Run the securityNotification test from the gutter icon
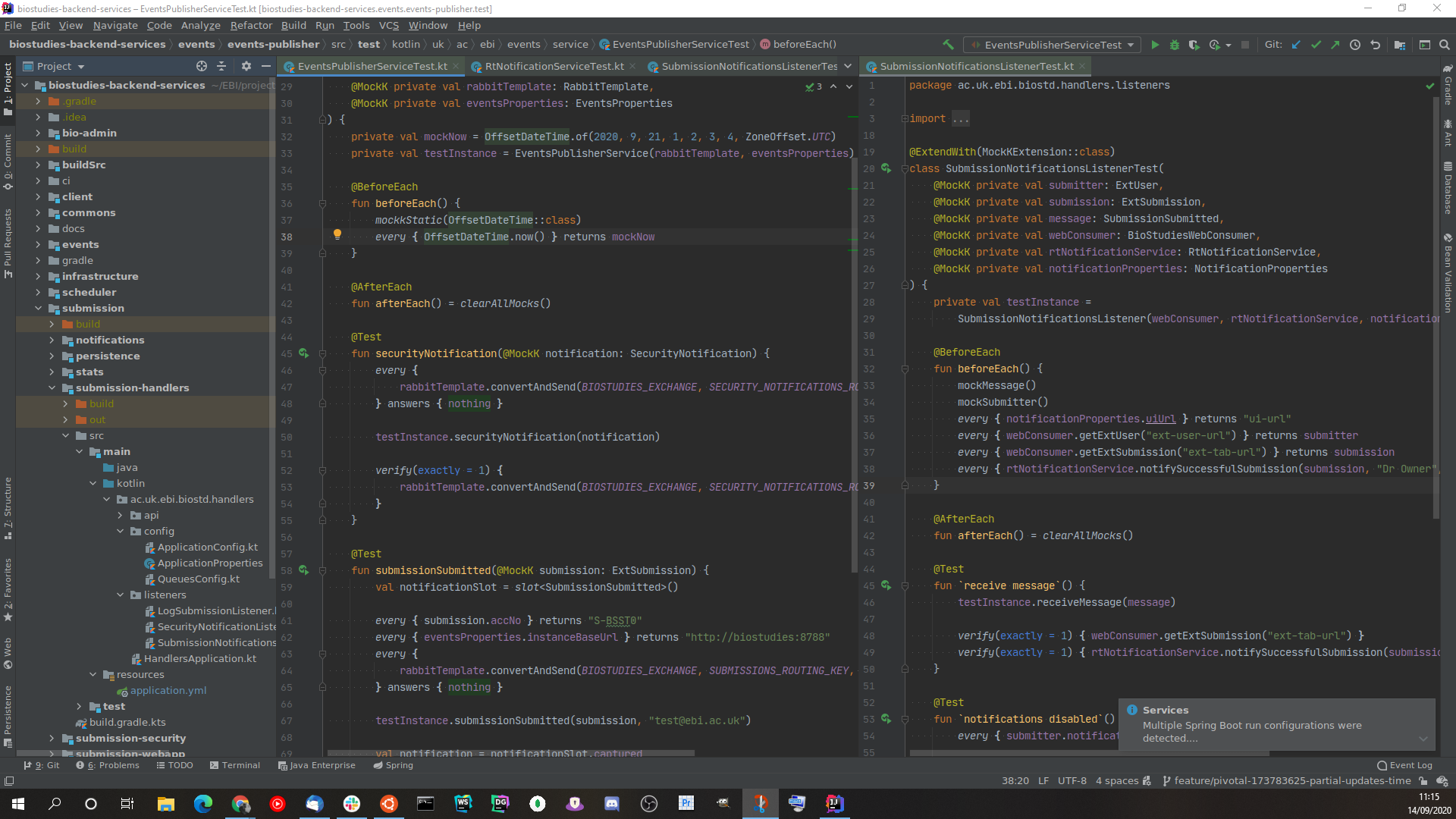 303,353
